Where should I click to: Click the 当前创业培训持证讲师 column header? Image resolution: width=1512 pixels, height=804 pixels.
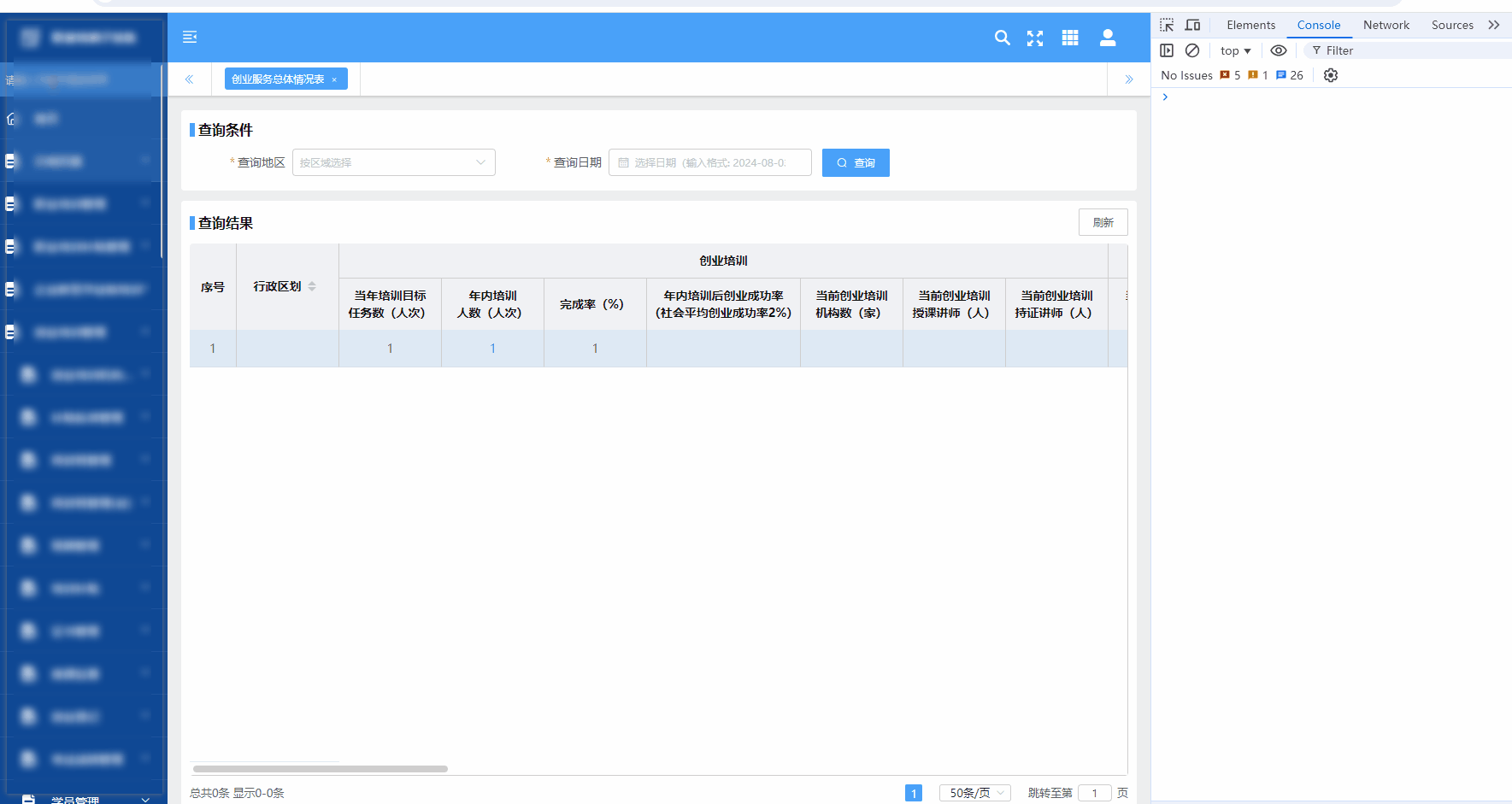[1057, 304]
